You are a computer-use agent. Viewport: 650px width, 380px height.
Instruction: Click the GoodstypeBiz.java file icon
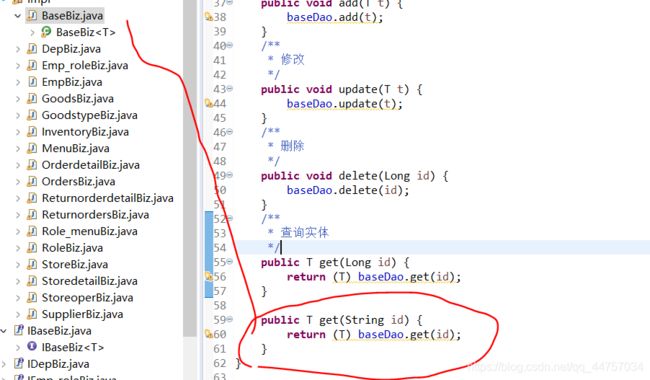point(32,115)
